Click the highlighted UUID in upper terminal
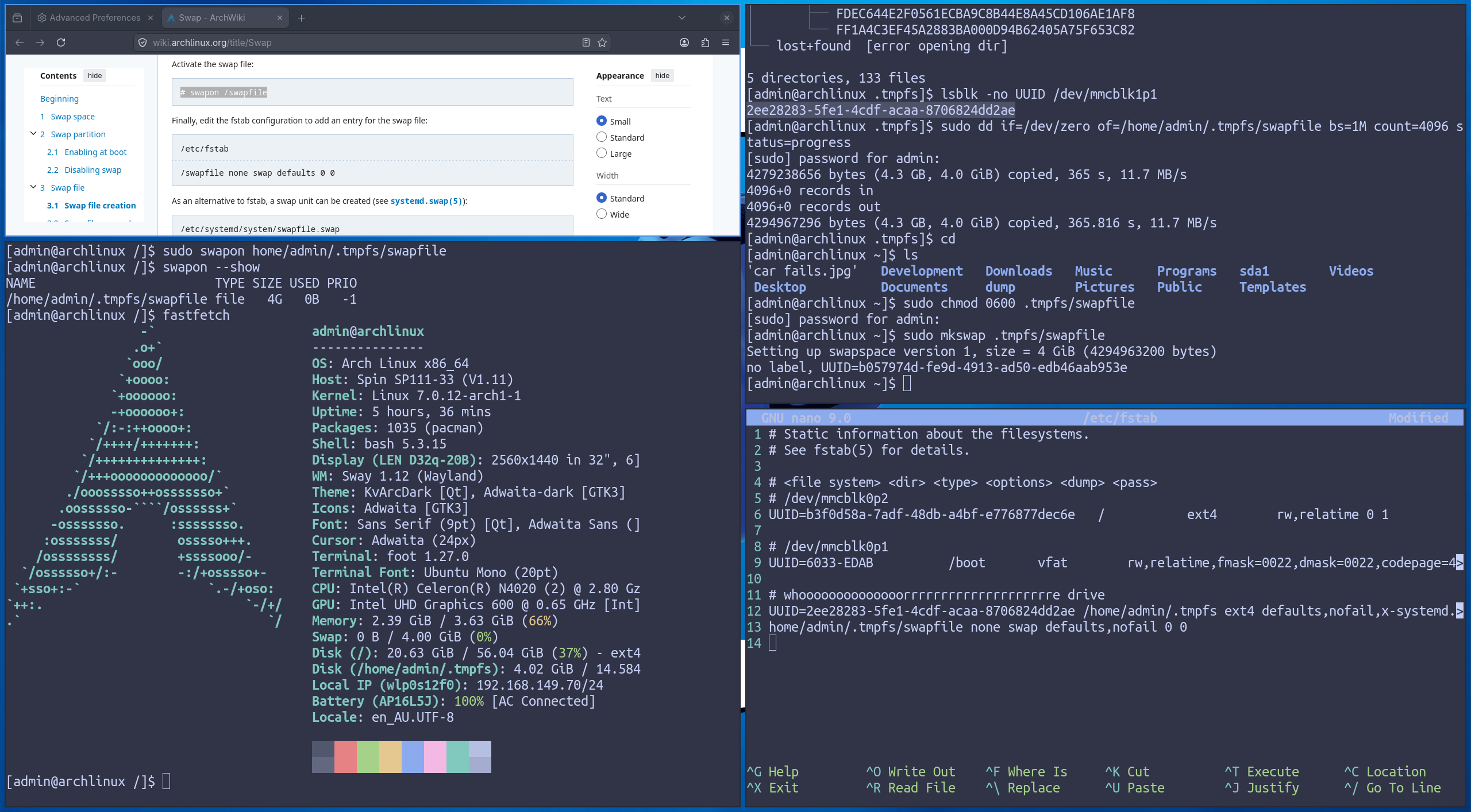This screenshot has height=812, width=1471. 881,110
